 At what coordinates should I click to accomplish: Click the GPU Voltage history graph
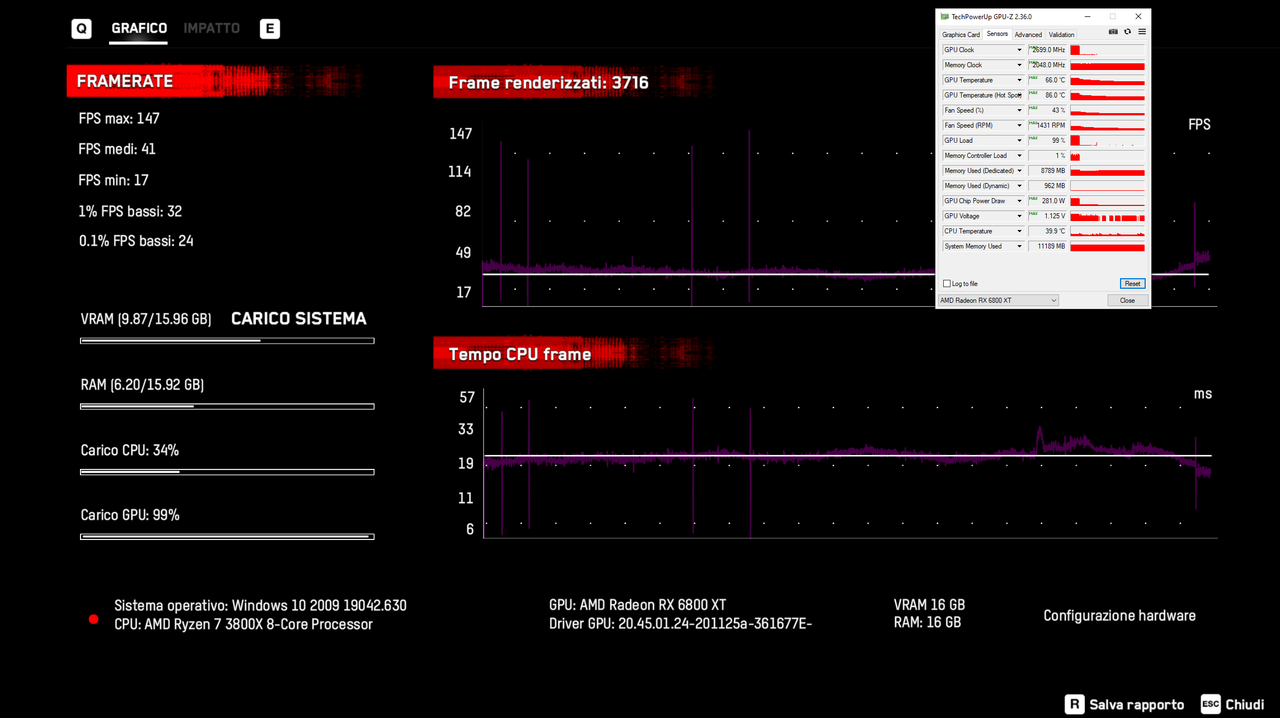pos(1107,216)
